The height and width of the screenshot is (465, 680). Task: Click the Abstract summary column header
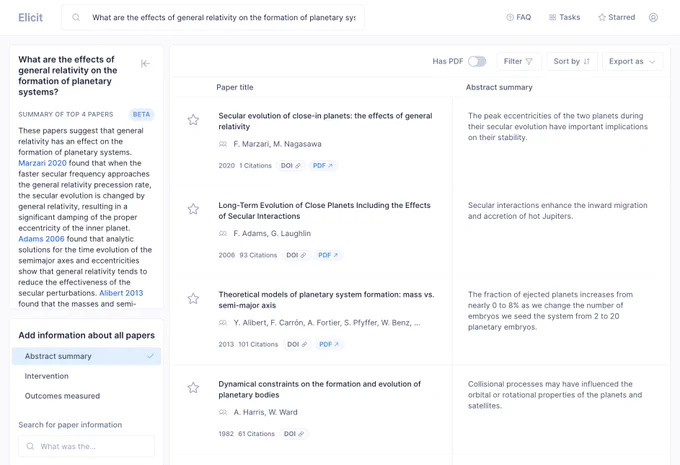point(499,87)
